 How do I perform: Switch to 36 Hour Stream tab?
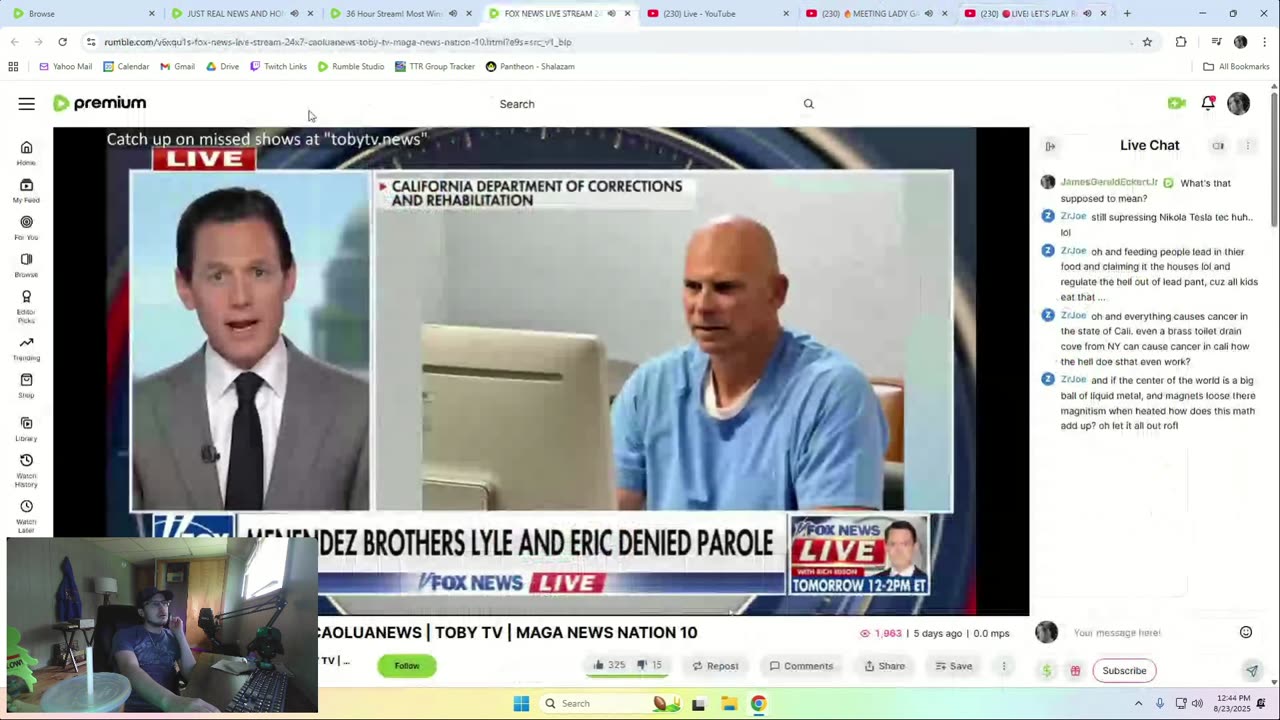400,14
